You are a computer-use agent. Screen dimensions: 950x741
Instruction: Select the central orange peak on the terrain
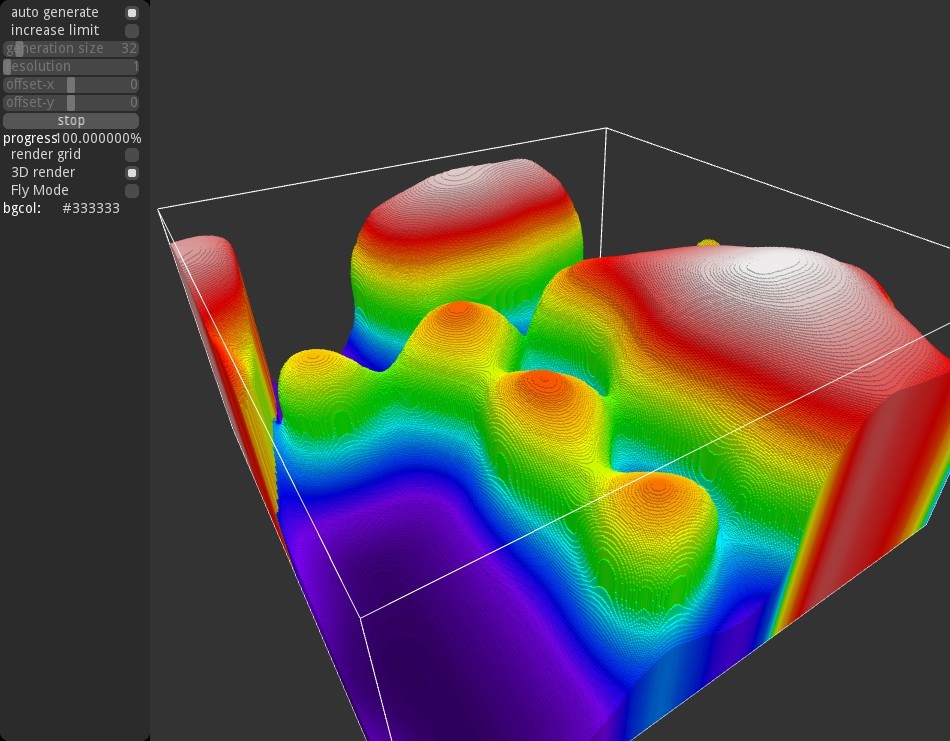543,383
